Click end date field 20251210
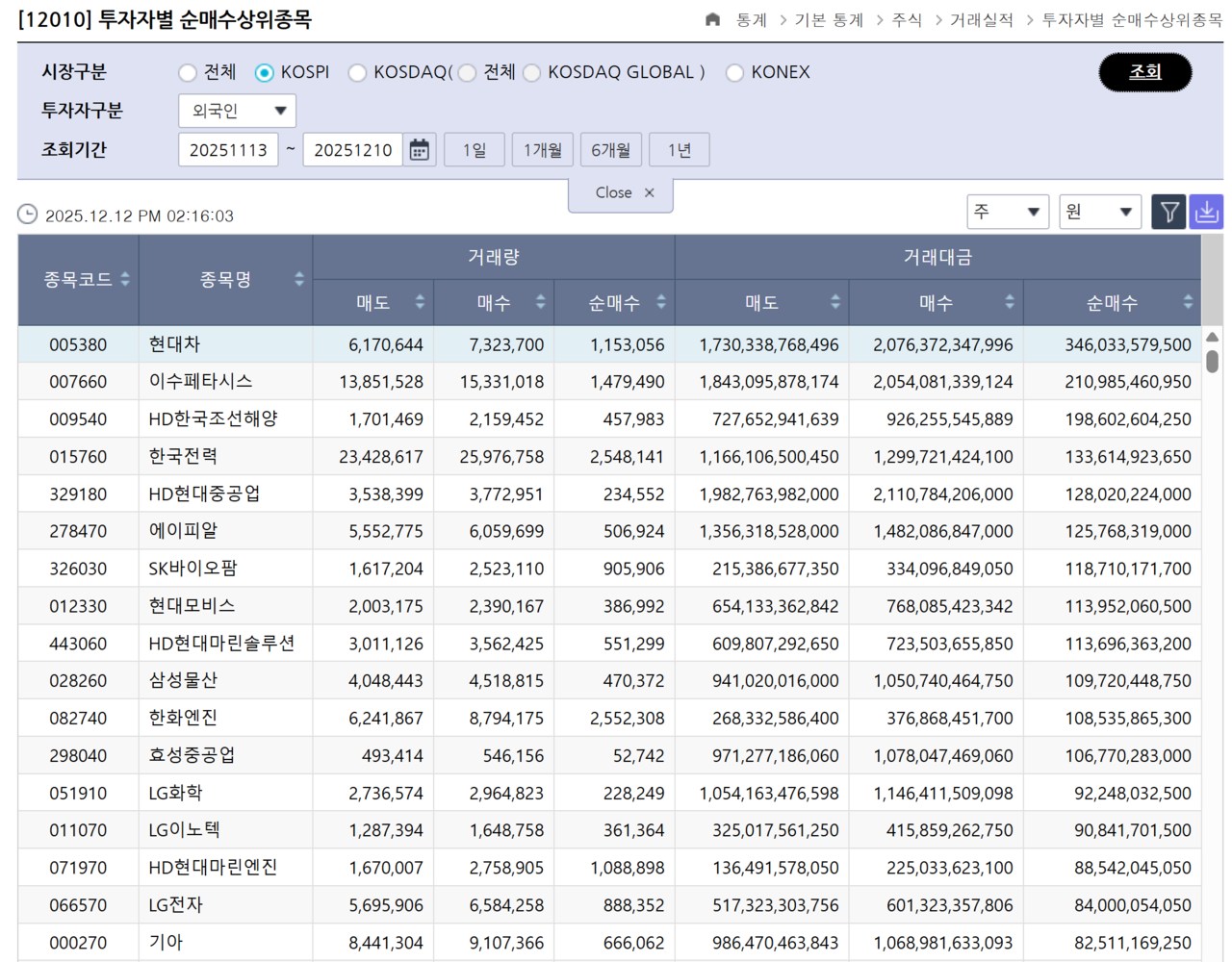This screenshot has height=962, width=1232. tap(353, 150)
